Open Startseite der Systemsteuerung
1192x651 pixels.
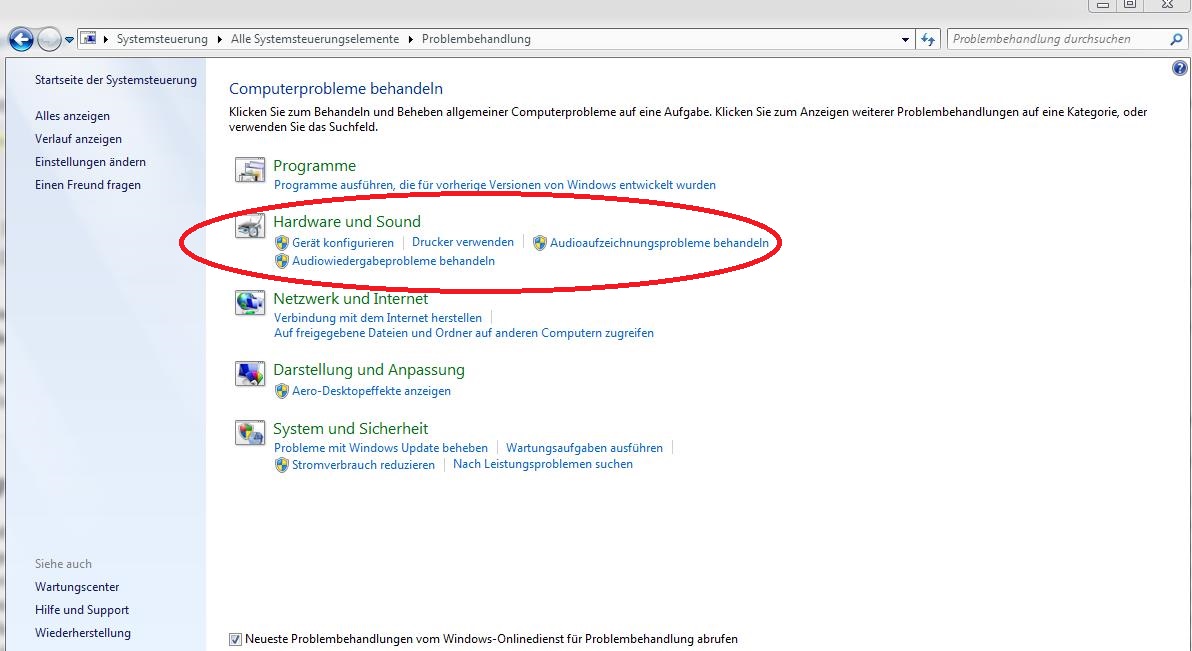coord(116,80)
